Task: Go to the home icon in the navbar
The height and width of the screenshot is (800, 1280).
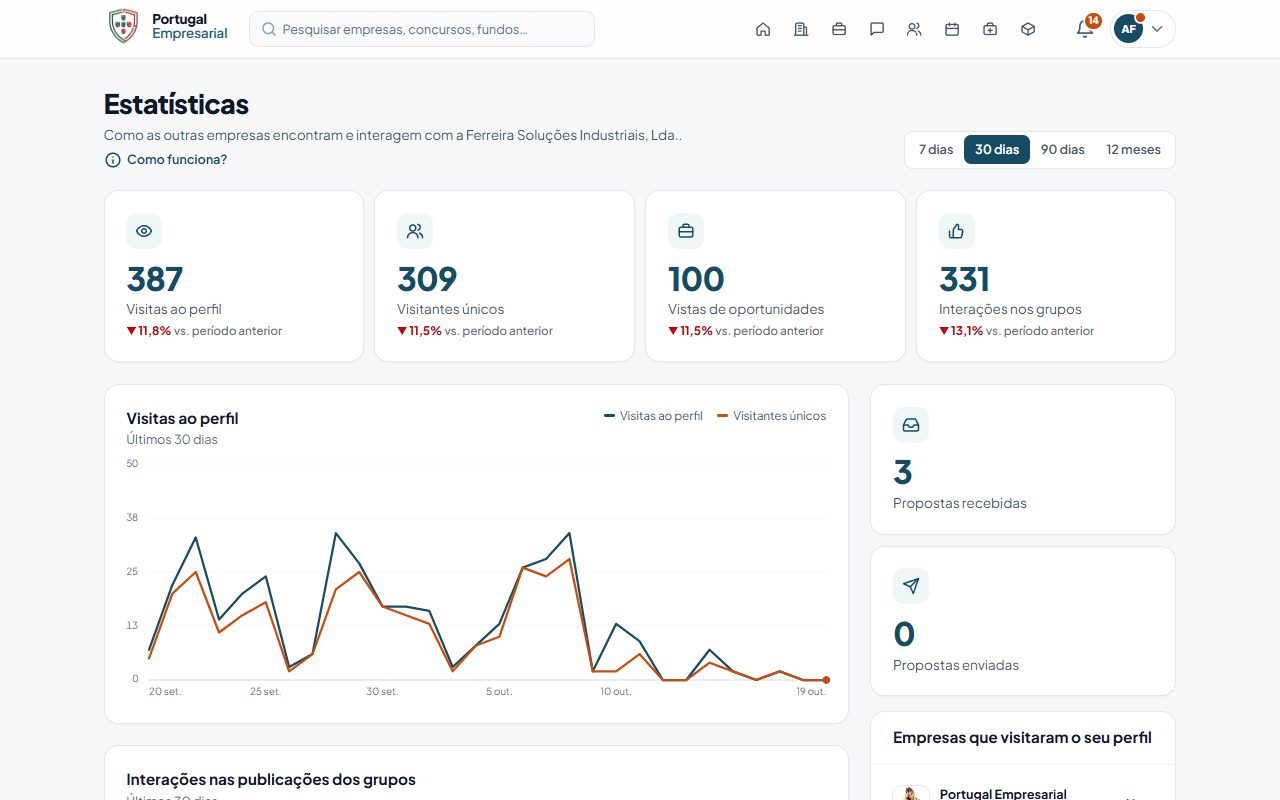Action: (x=763, y=29)
